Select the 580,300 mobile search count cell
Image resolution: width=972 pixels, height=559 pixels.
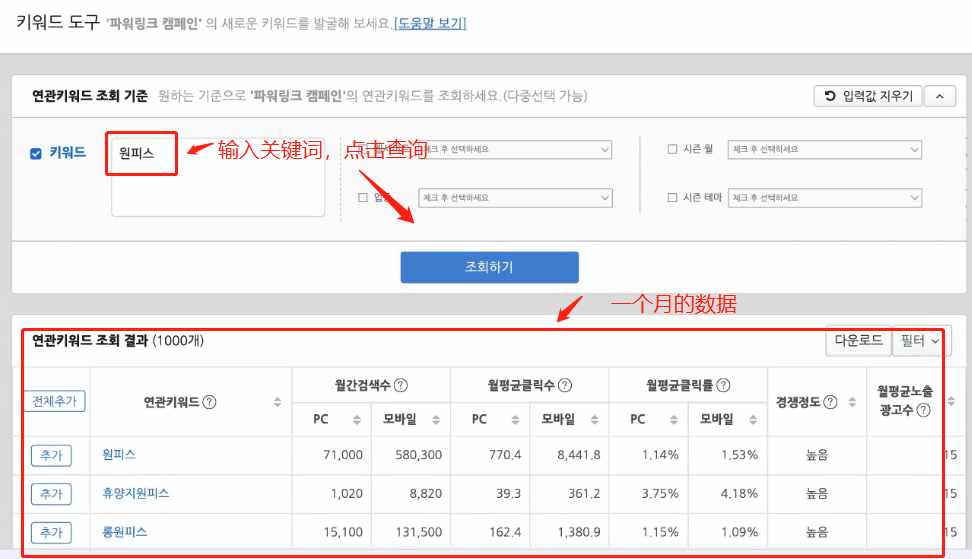tap(418, 455)
